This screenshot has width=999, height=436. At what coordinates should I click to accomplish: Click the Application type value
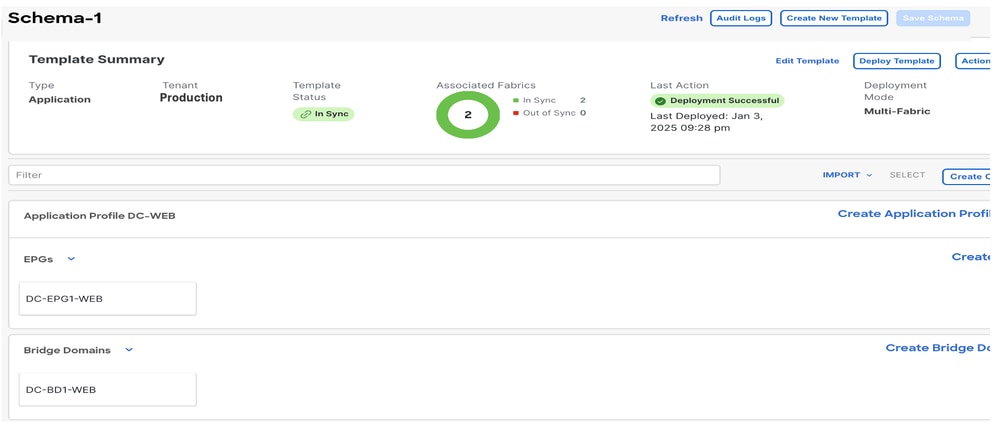60,99
